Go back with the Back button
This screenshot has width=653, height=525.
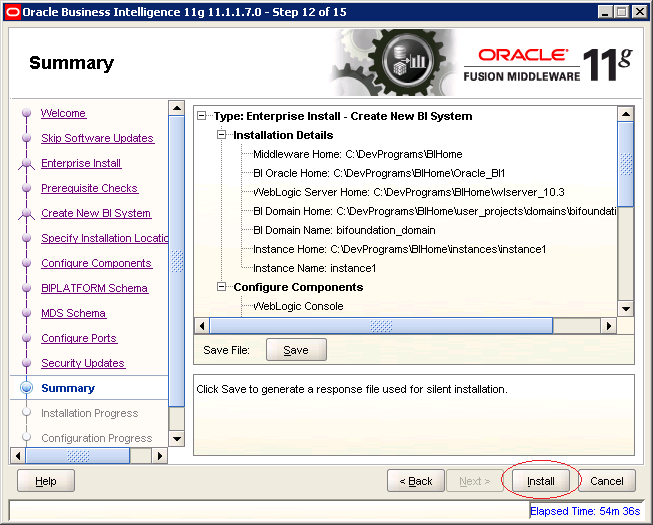(416, 481)
